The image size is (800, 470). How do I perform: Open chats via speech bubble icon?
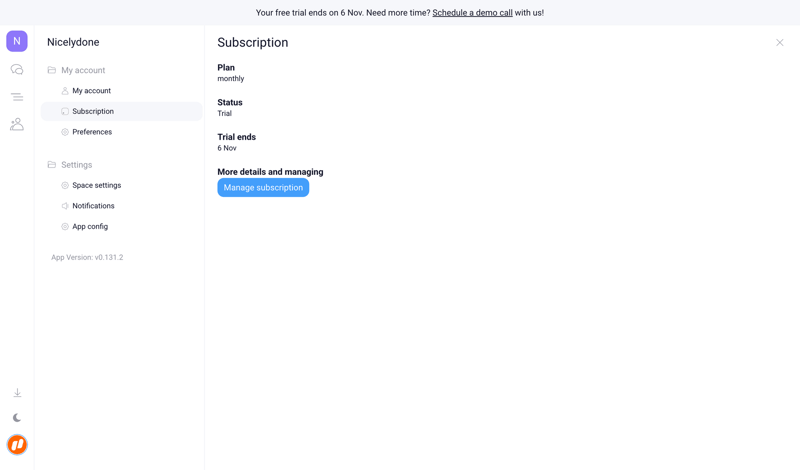pos(17,70)
